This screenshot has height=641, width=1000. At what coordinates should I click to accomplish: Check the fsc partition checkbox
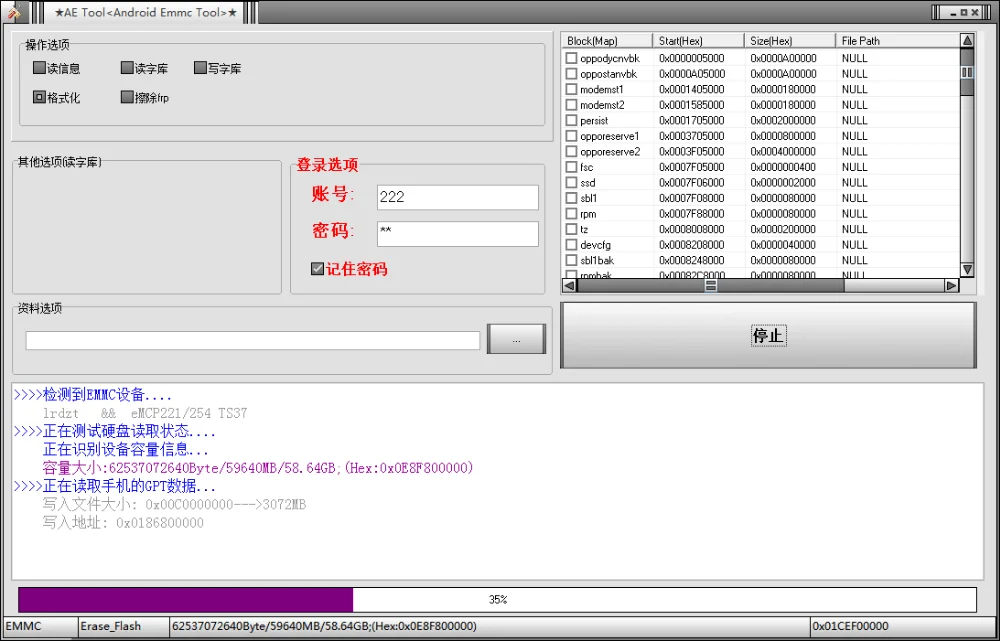[571, 166]
